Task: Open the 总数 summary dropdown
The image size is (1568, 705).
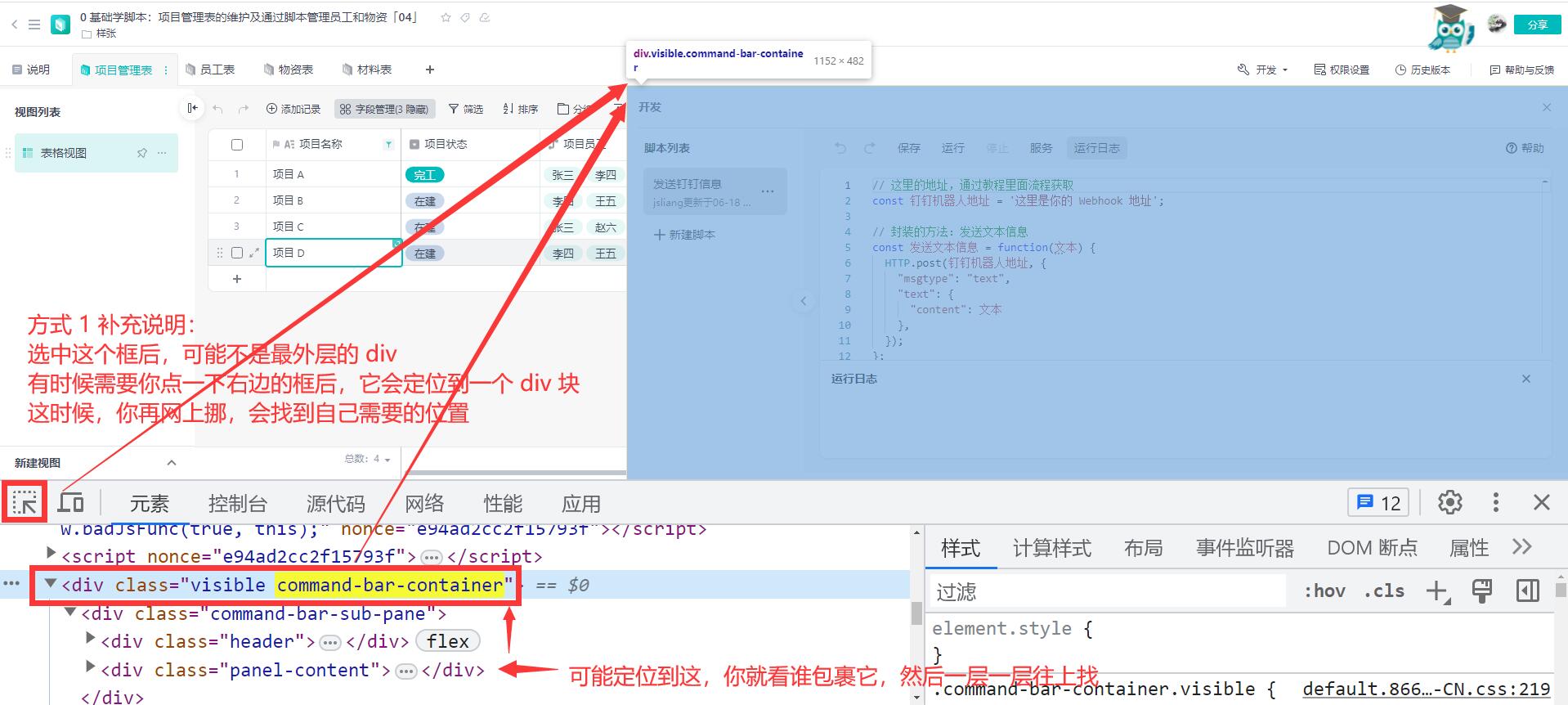Action: tap(368, 459)
